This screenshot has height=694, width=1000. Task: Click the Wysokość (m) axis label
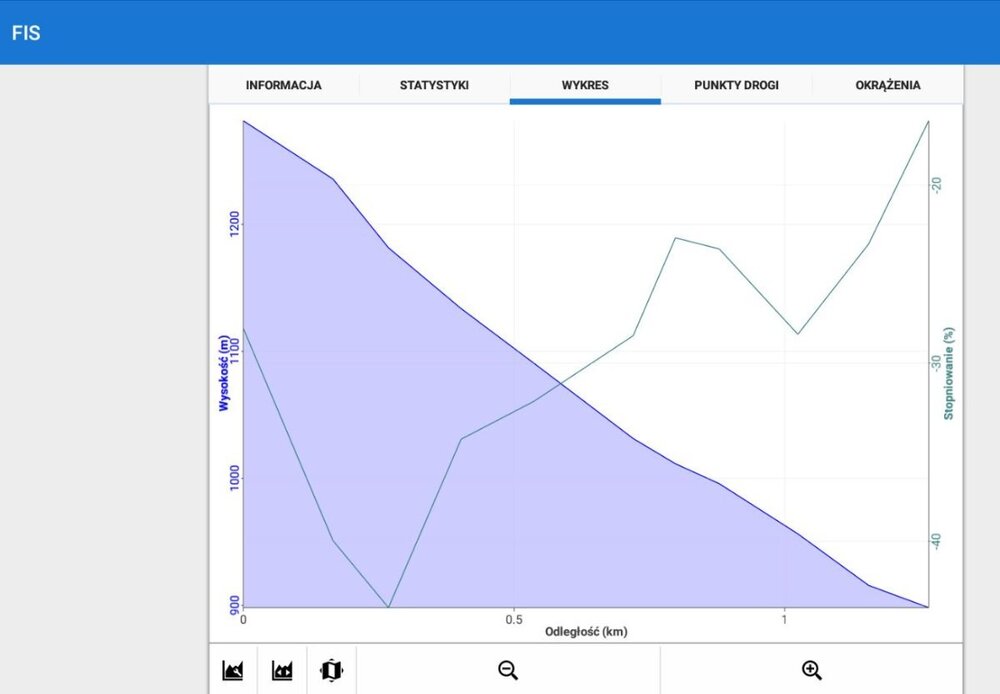pyautogui.click(x=224, y=372)
